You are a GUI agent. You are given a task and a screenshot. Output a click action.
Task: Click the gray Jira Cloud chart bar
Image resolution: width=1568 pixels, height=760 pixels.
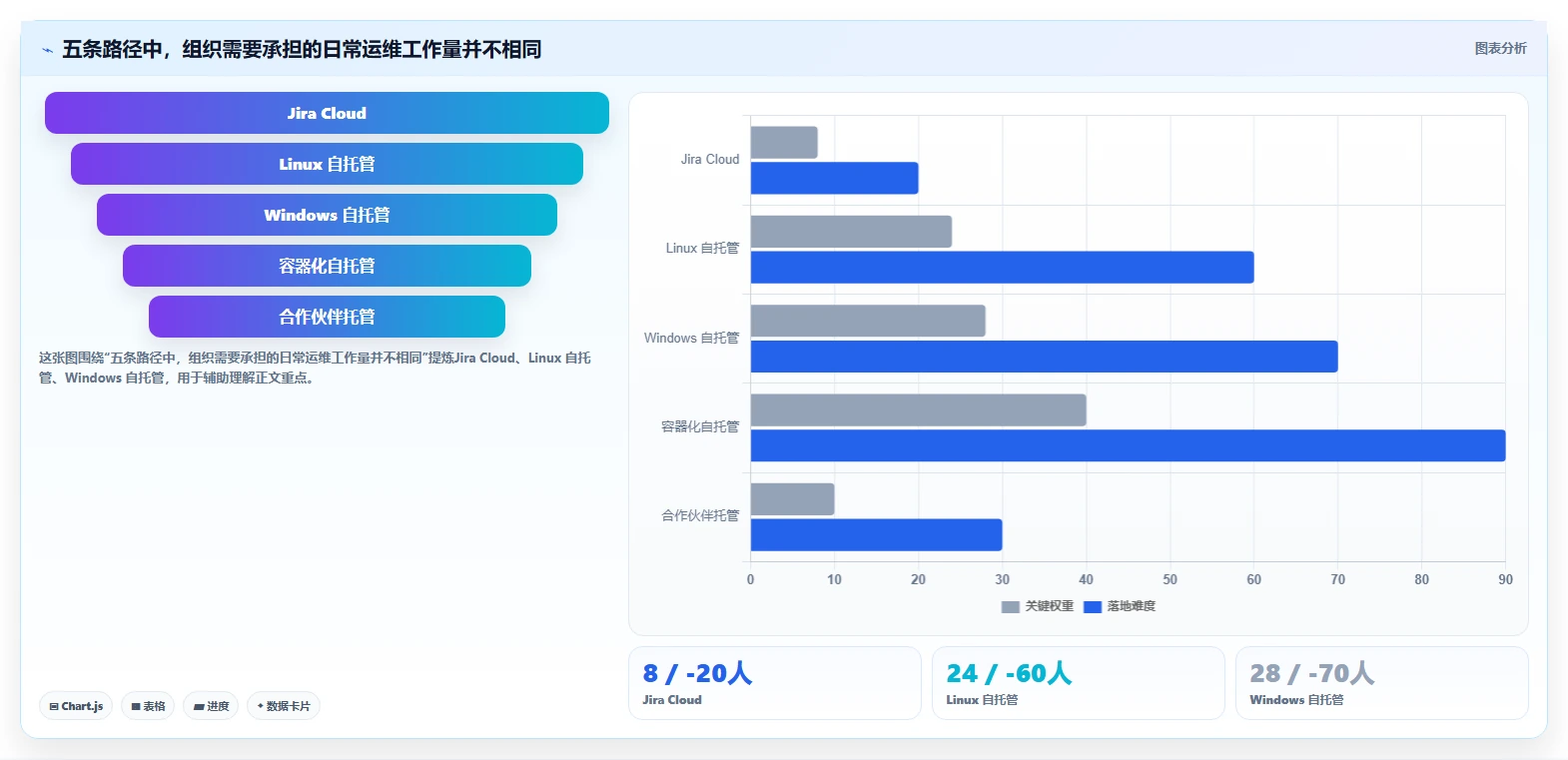(784, 142)
